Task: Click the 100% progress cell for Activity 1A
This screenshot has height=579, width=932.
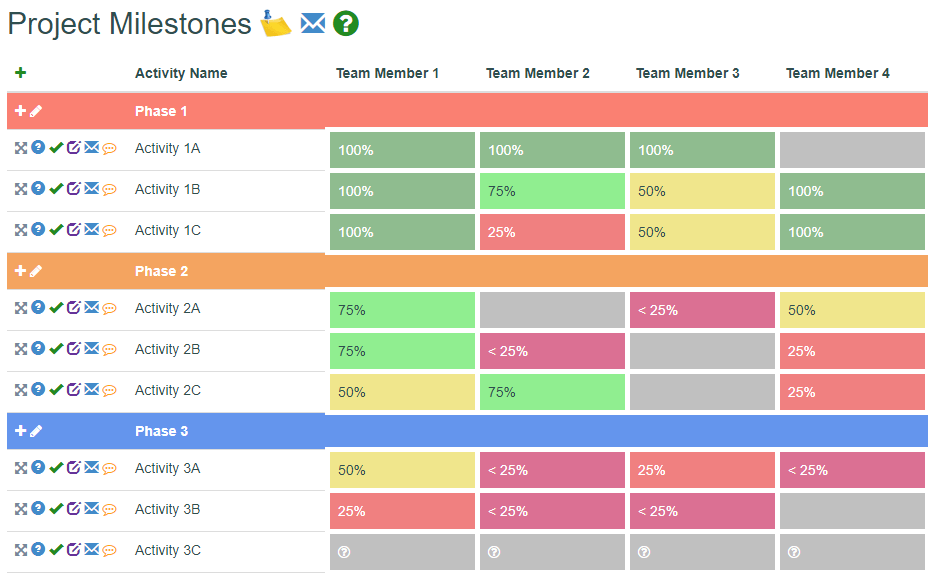Action: tap(401, 149)
